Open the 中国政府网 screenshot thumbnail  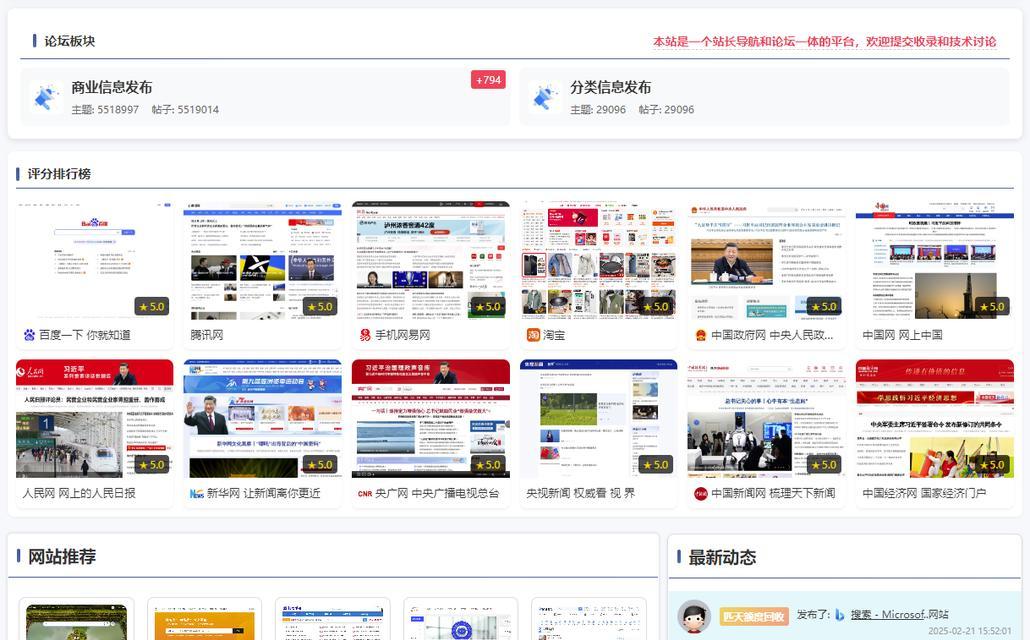point(767,261)
